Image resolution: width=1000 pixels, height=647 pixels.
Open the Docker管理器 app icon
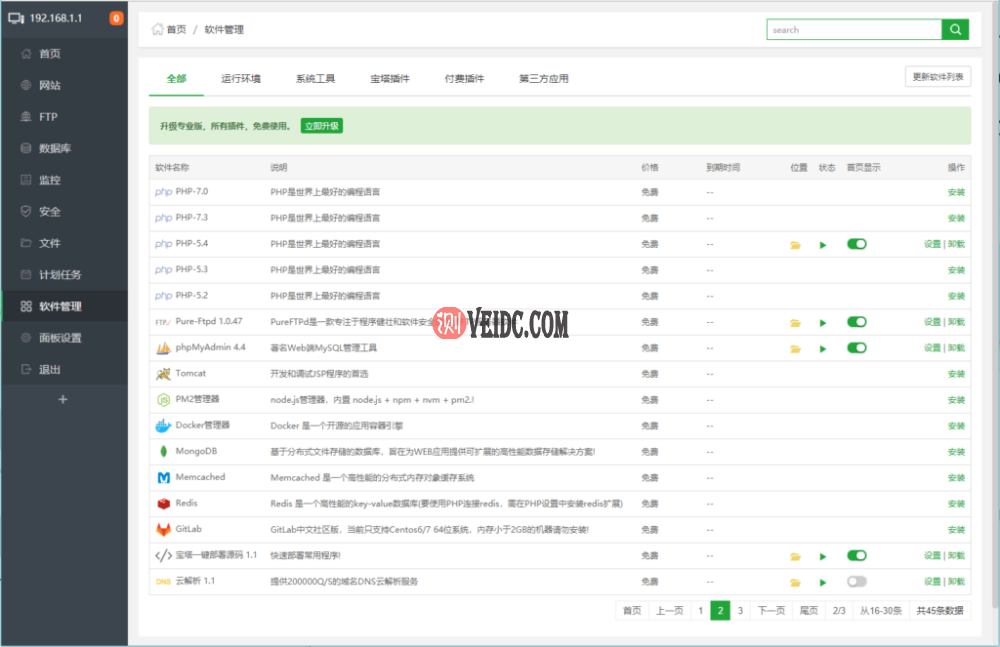click(163, 425)
